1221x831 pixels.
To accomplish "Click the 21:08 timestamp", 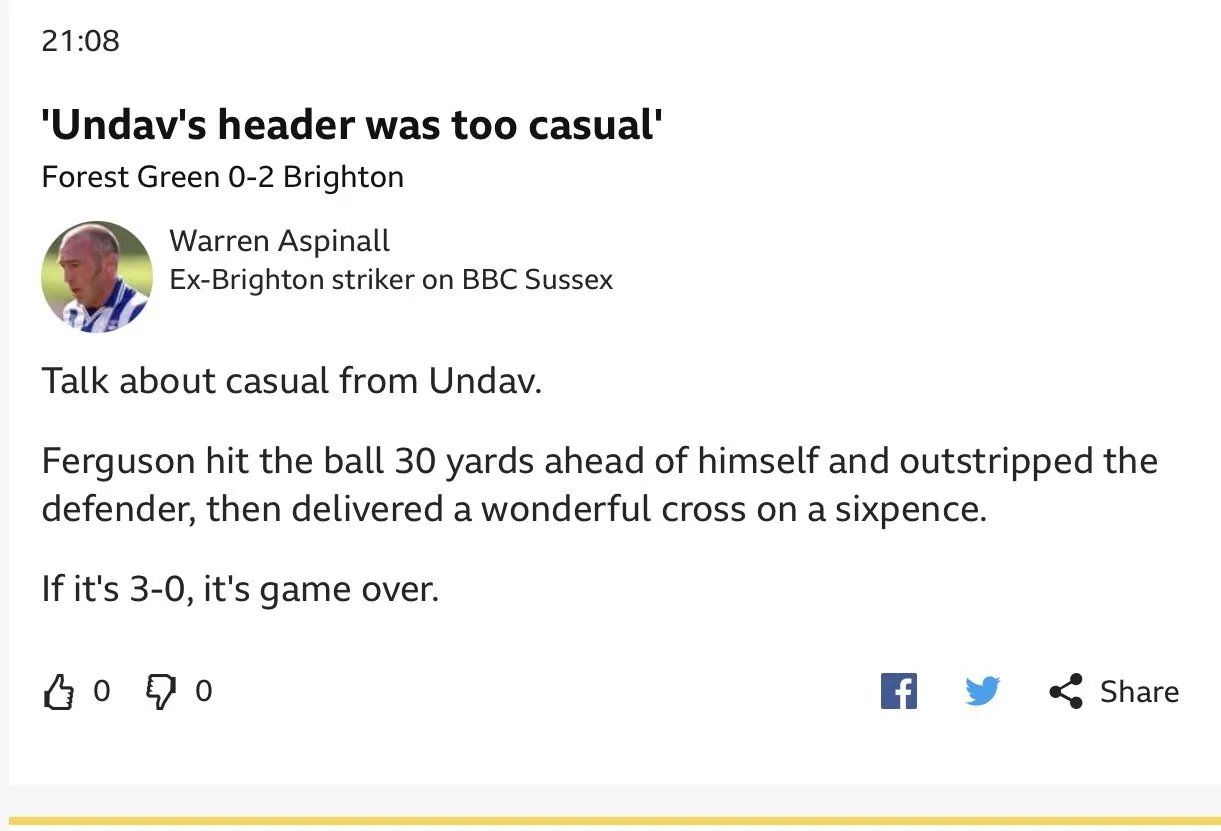I will [x=80, y=41].
